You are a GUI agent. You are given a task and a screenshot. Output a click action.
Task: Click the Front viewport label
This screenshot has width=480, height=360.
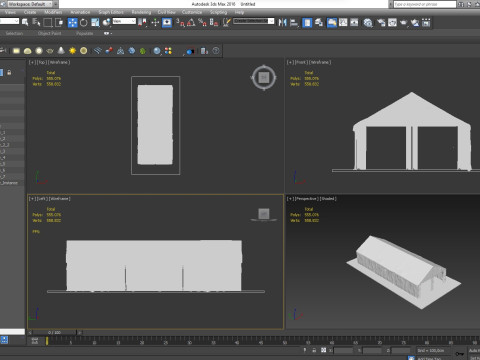[x=301, y=62]
